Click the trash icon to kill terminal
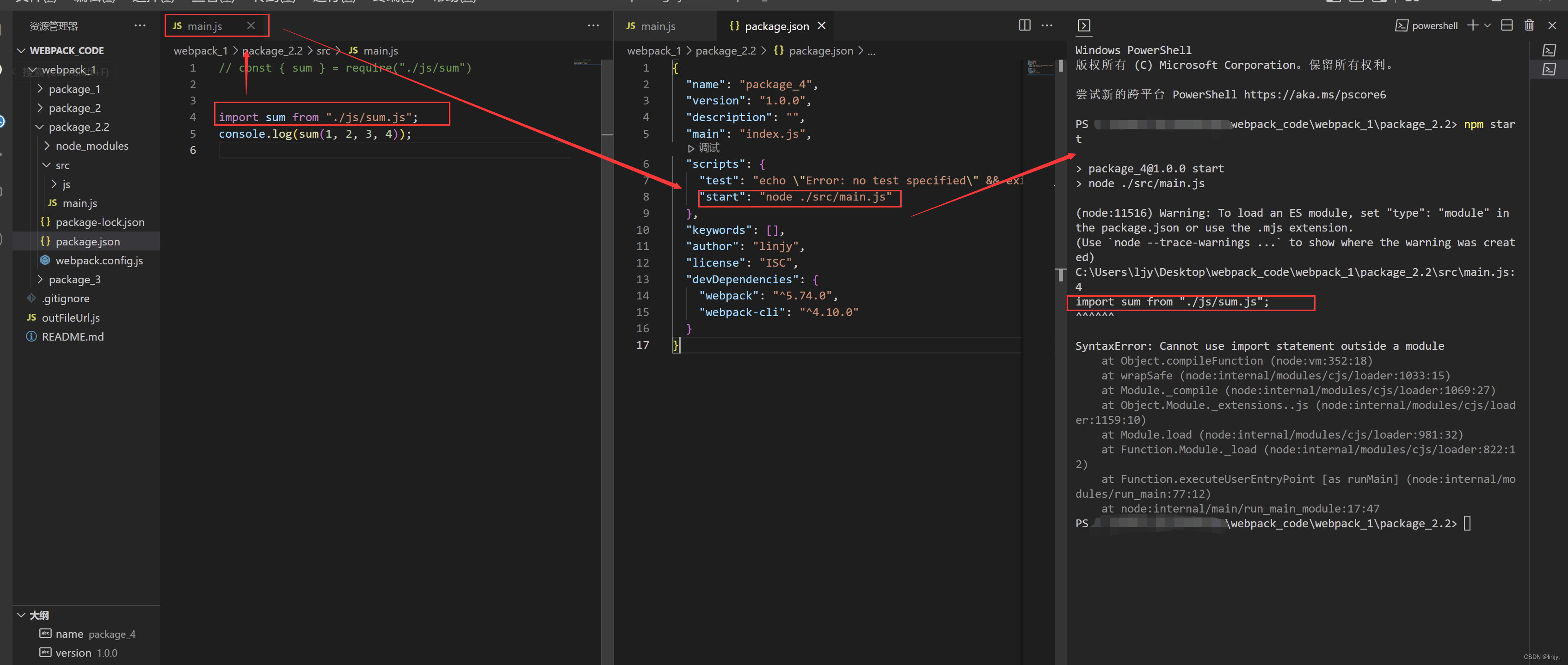Screen dimensions: 1568x665 (x=1528, y=25)
